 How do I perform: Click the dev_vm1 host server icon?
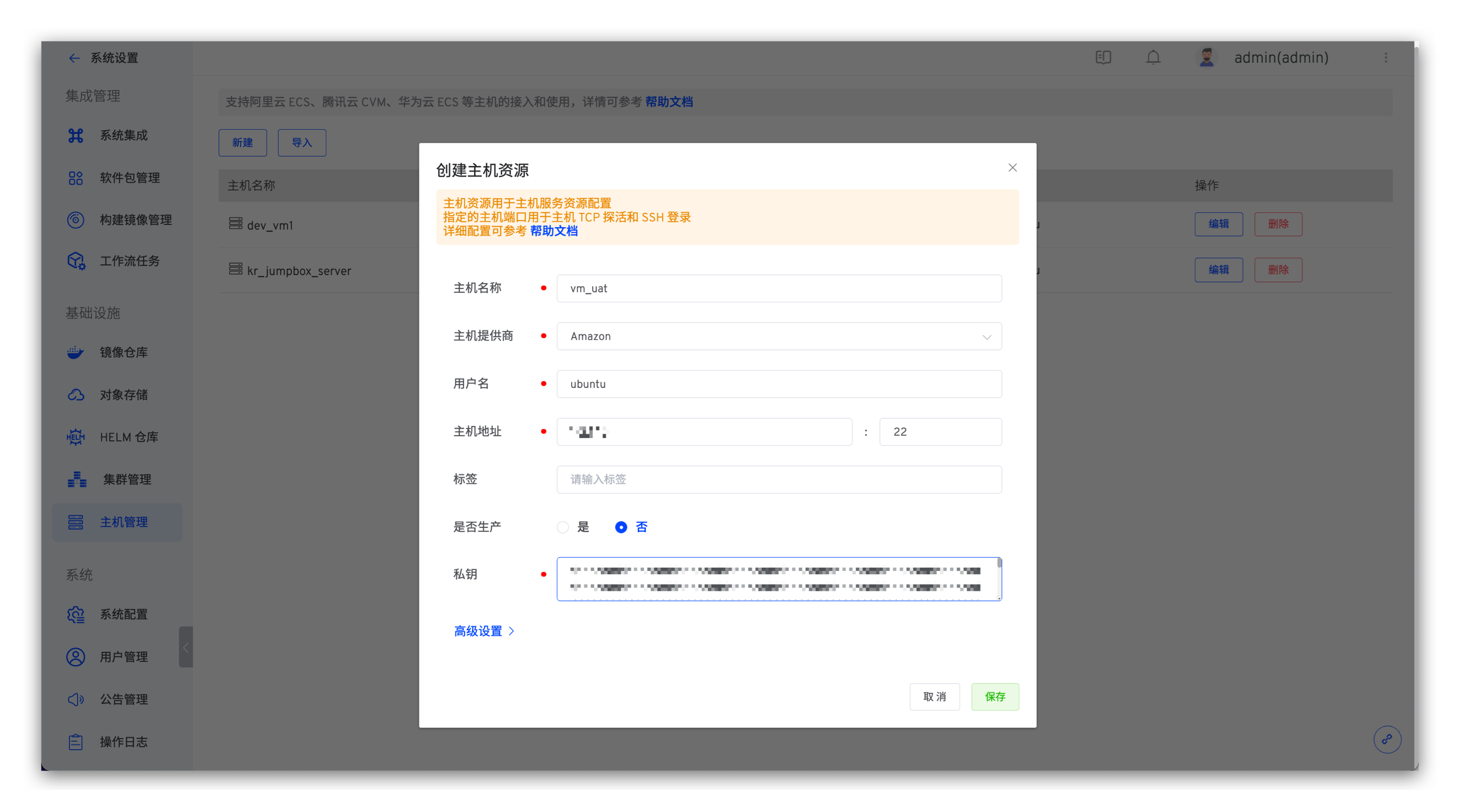236,223
